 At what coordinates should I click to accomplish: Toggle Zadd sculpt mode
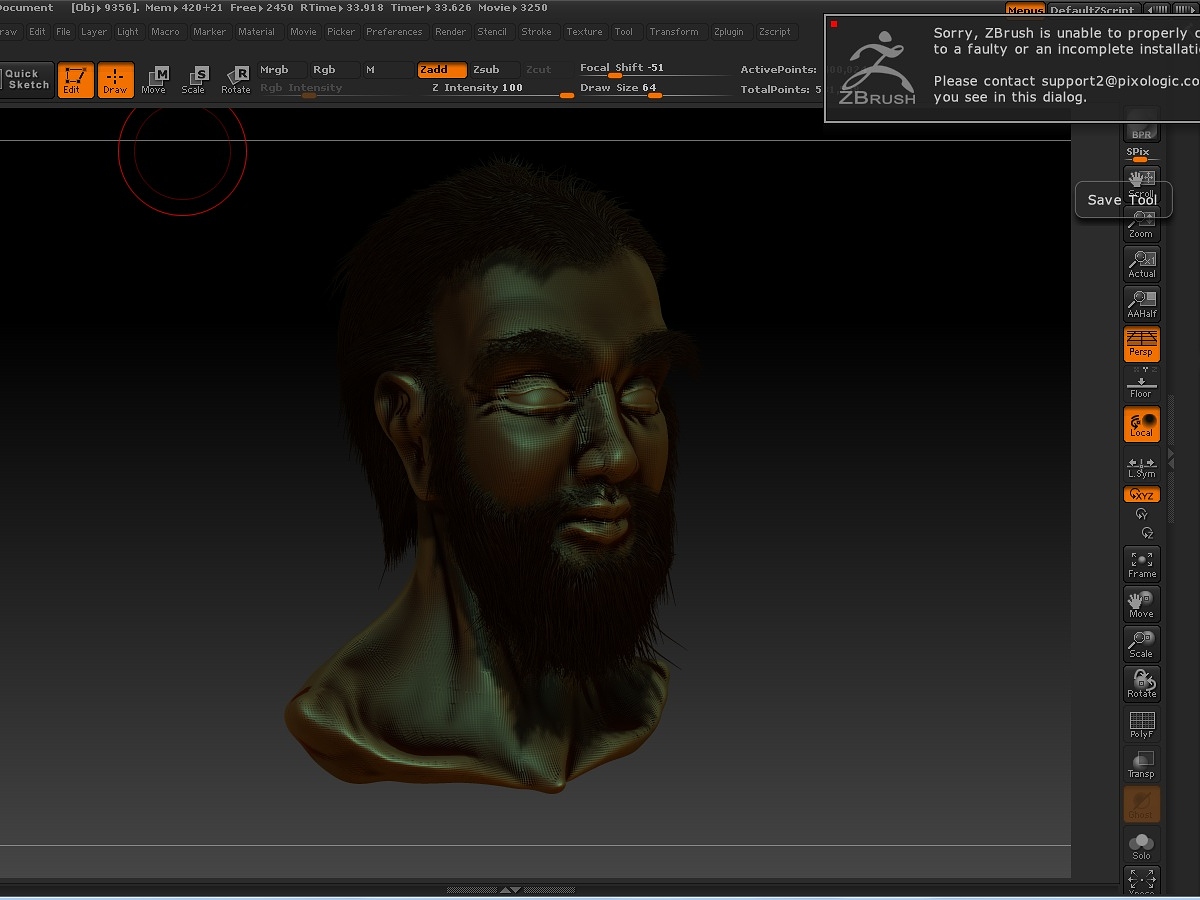pos(442,70)
